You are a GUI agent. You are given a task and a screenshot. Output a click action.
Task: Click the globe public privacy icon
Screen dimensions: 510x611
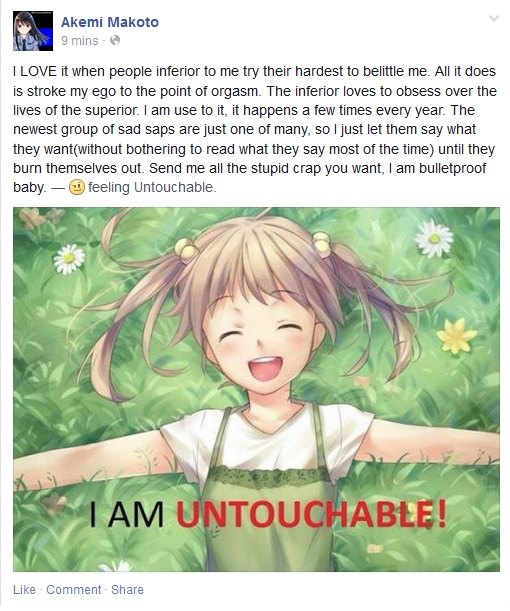tap(115, 40)
